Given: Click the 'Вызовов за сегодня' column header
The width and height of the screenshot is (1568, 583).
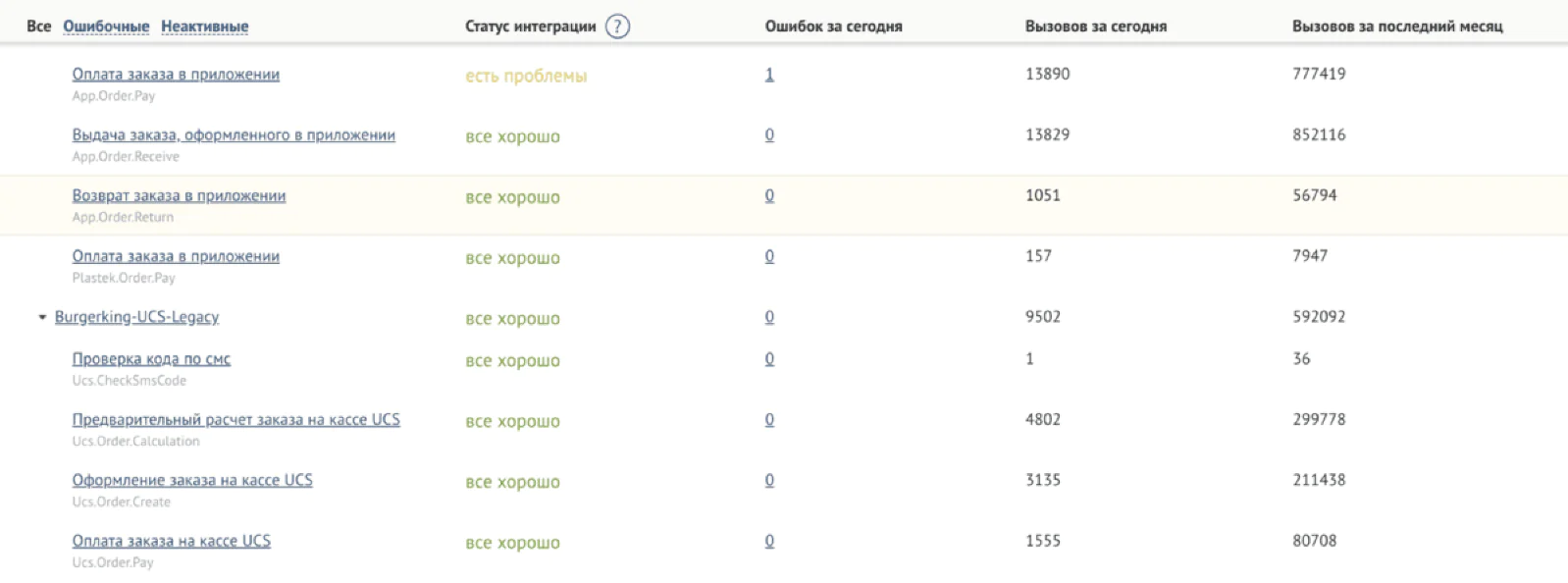Looking at the screenshot, I should [1096, 26].
